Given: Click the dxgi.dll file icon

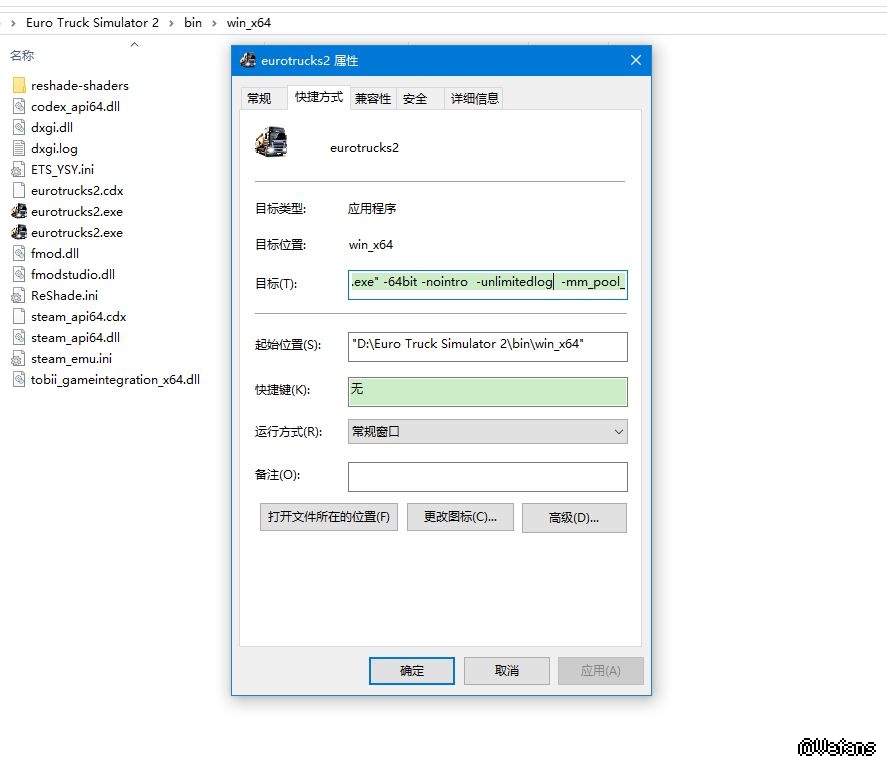Looking at the screenshot, I should [x=19, y=127].
